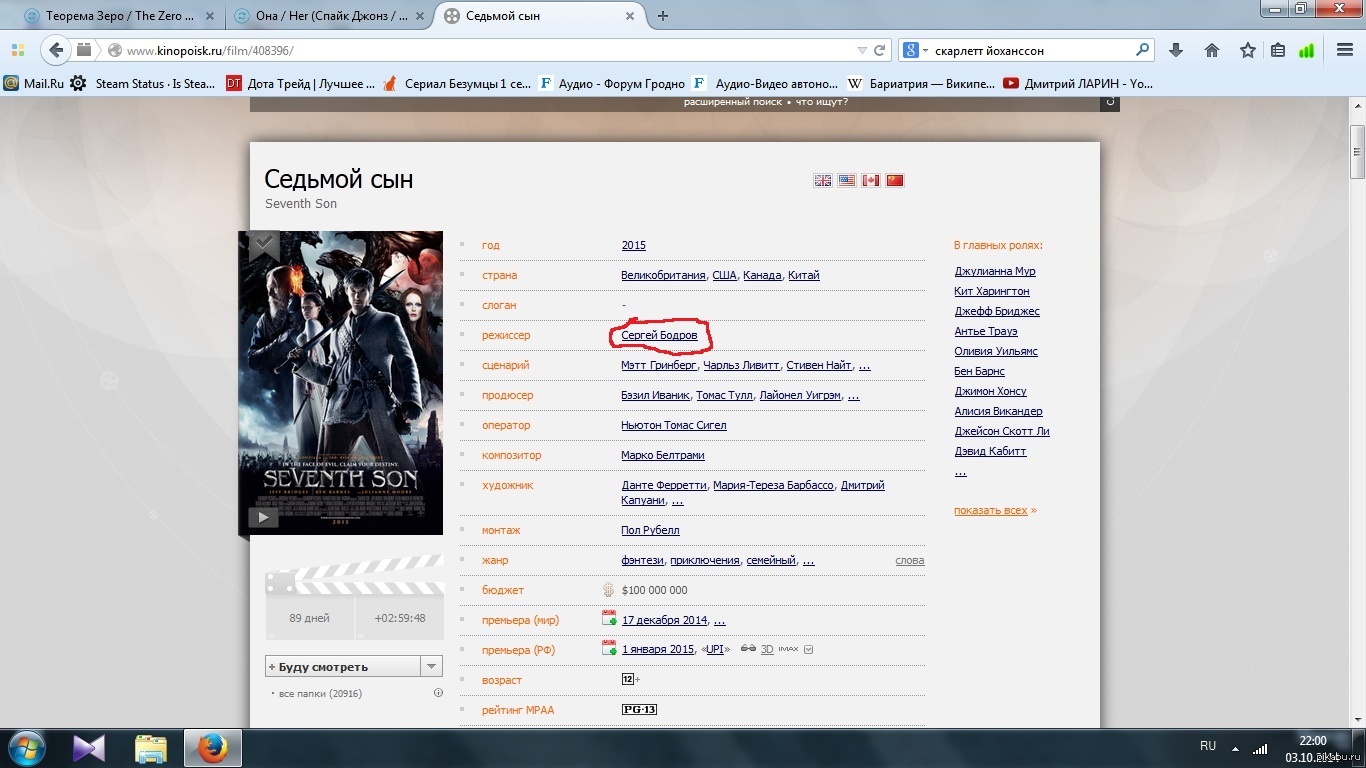1366x768 pixels.
Task: Click the dollar icon next to budget
Action: (x=608, y=590)
